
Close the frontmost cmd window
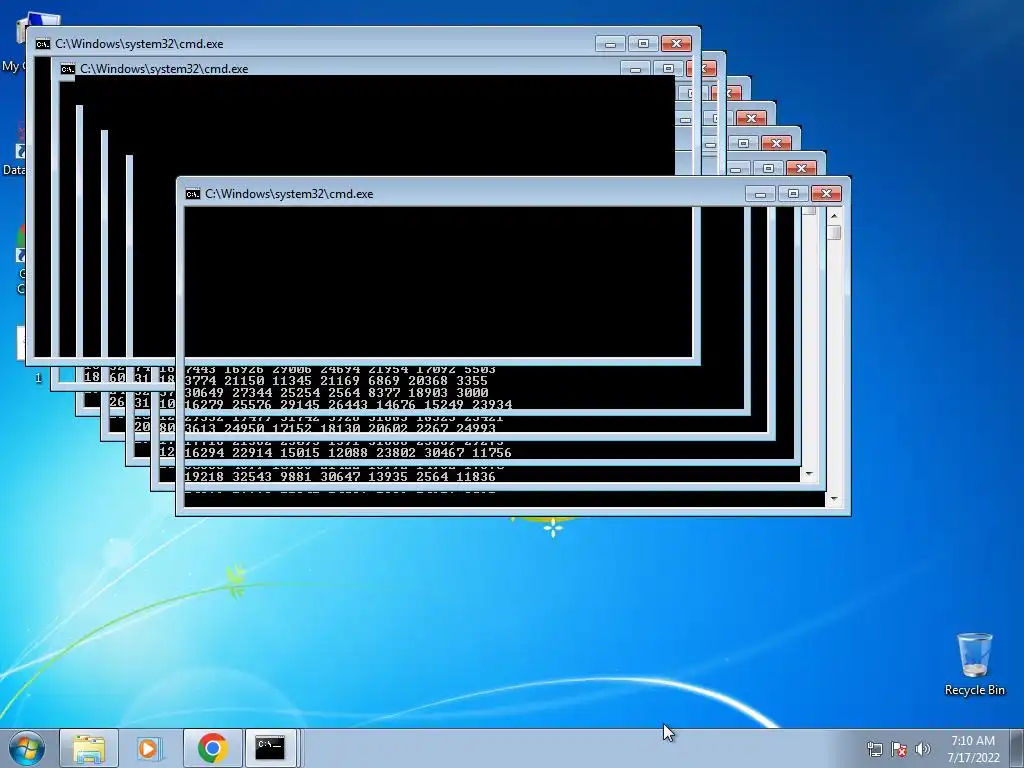click(826, 194)
